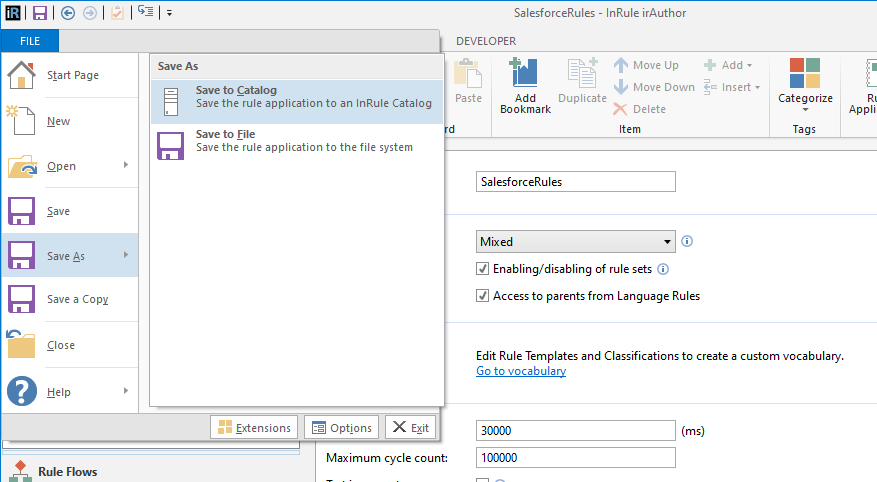Choose Save in the file menu
This screenshot has height=482, width=877.
[x=70, y=211]
